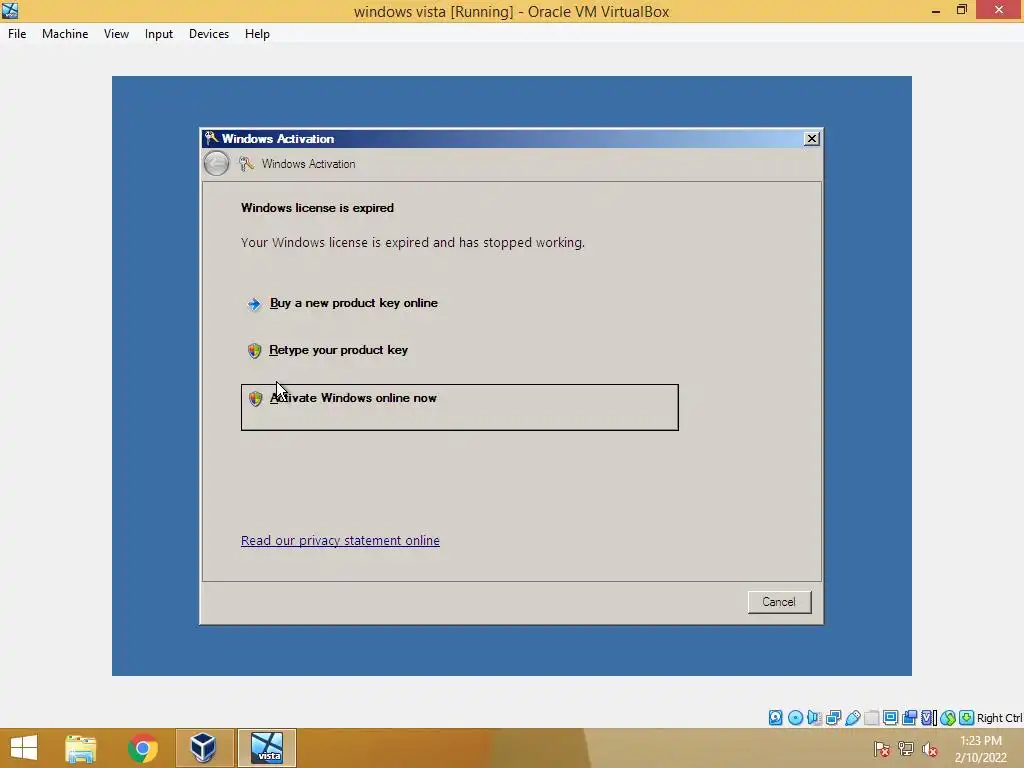The width and height of the screenshot is (1024, 768).
Task: Restore down the VirtualBox window
Action: click(x=961, y=10)
